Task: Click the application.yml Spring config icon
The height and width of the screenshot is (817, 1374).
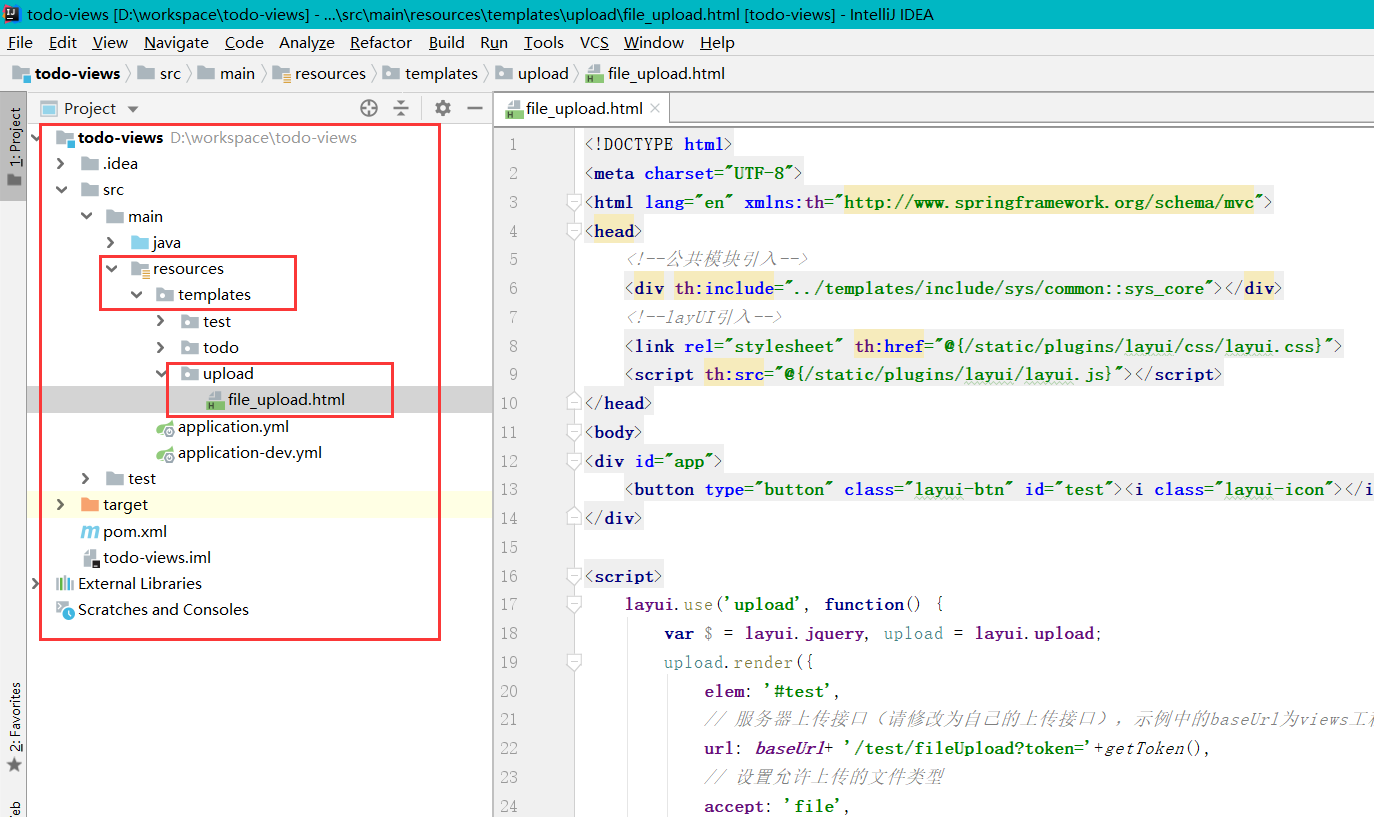Action: [165, 427]
